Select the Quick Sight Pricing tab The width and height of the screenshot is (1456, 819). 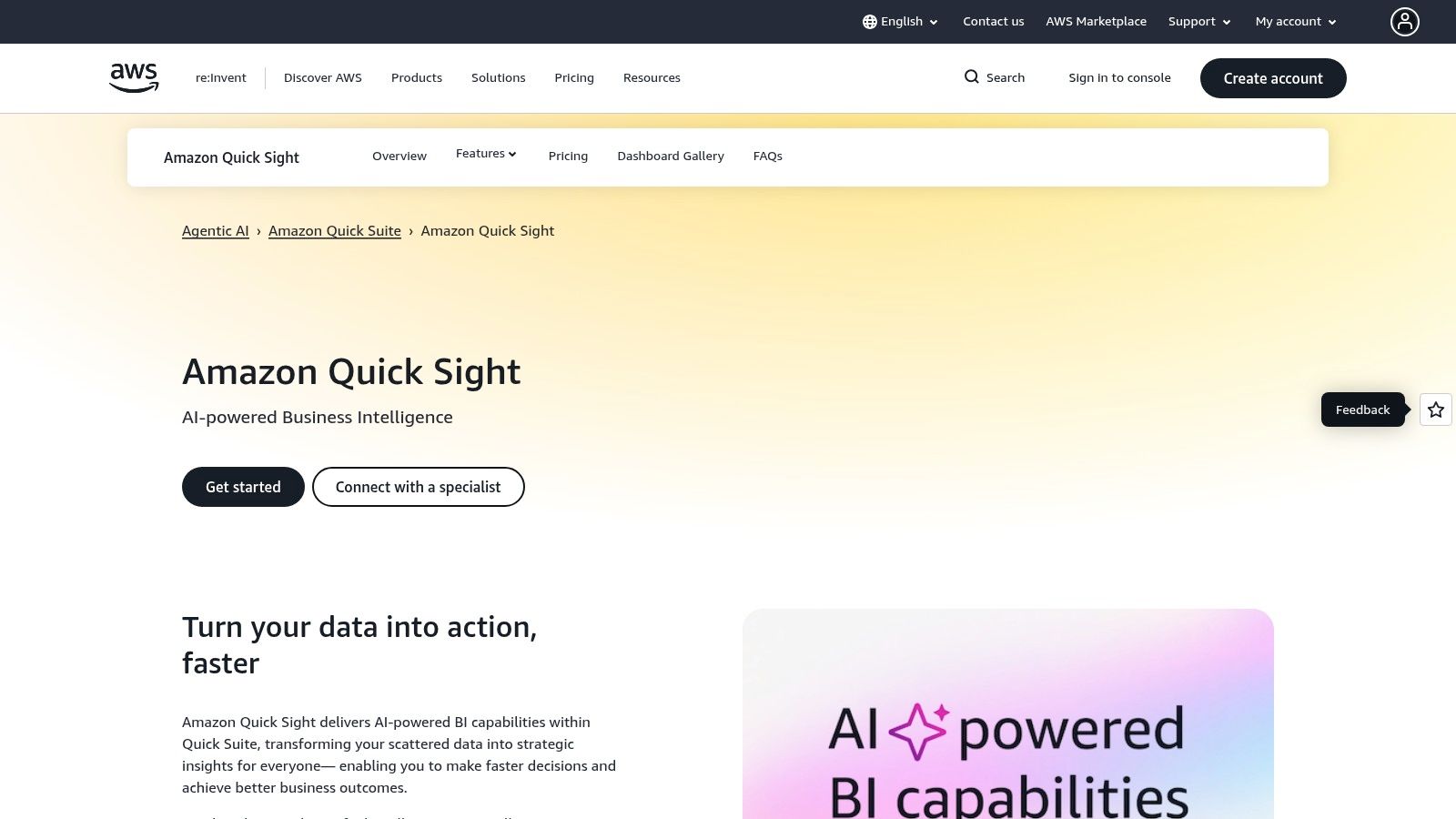(568, 157)
